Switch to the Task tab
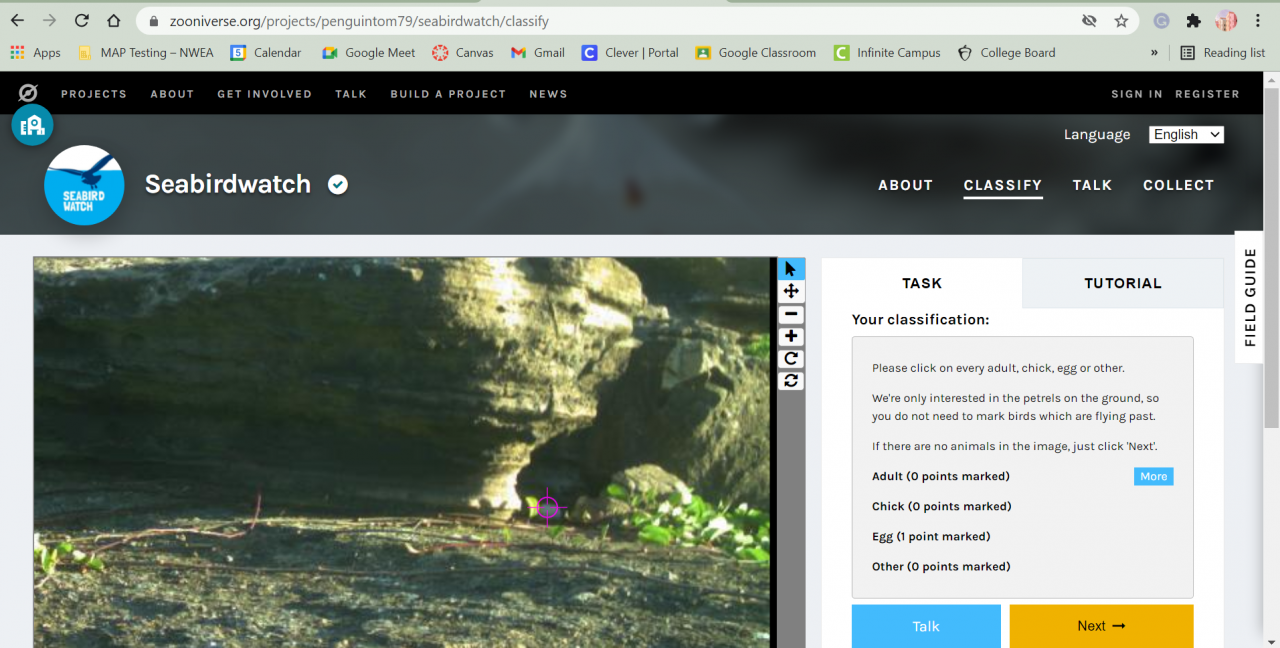The width and height of the screenshot is (1280, 648). [922, 283]
